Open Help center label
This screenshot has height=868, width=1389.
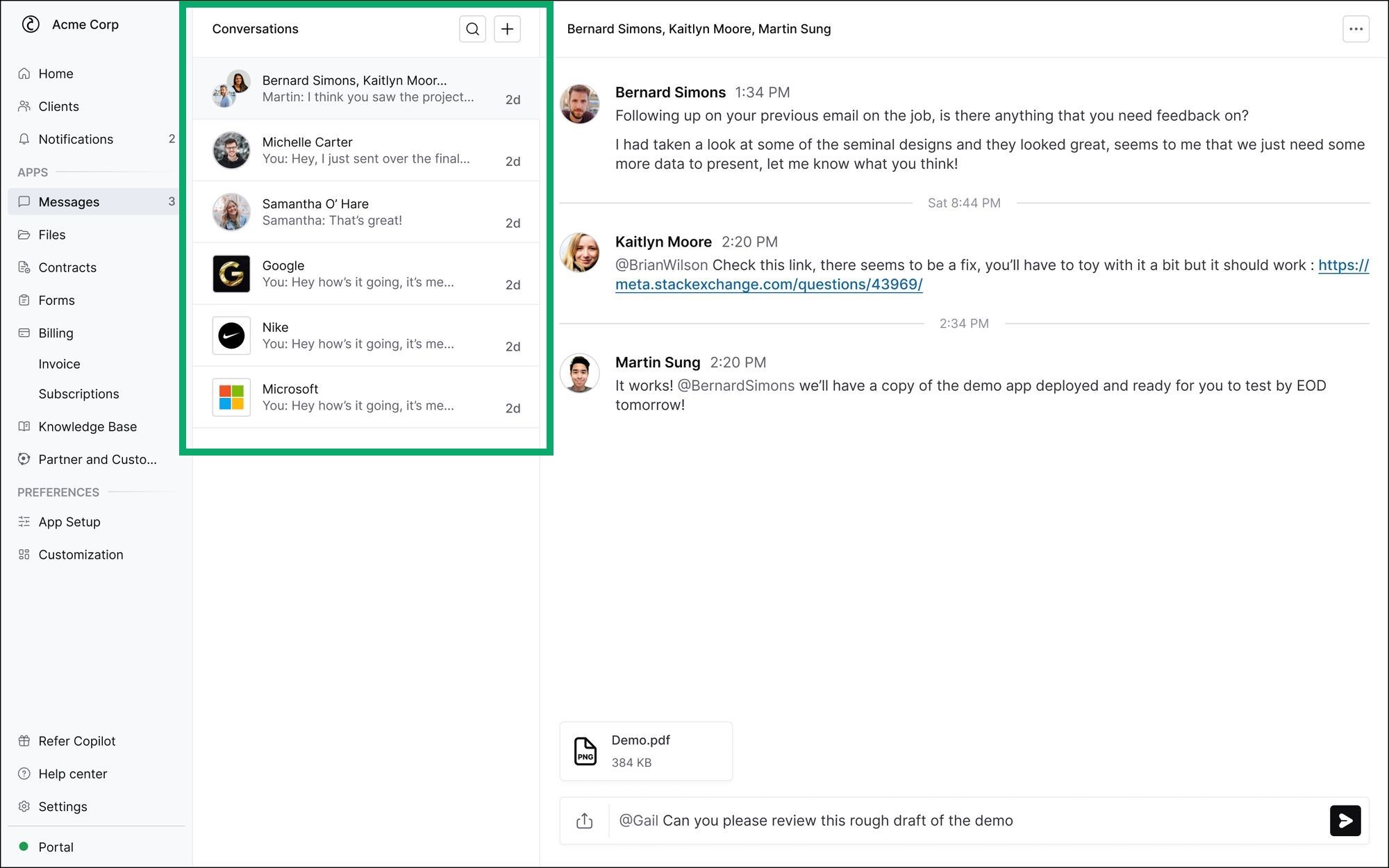(72, 774)
